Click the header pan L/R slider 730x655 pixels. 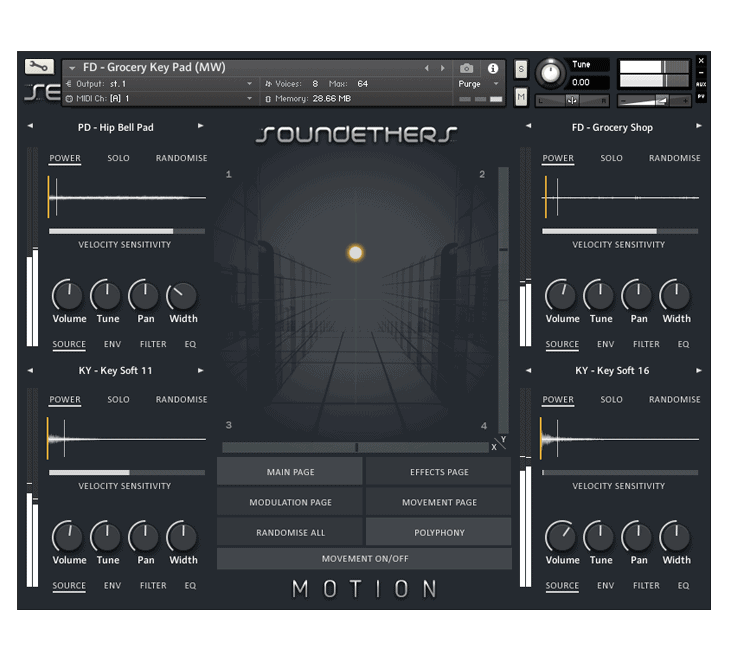pos(572,100)
